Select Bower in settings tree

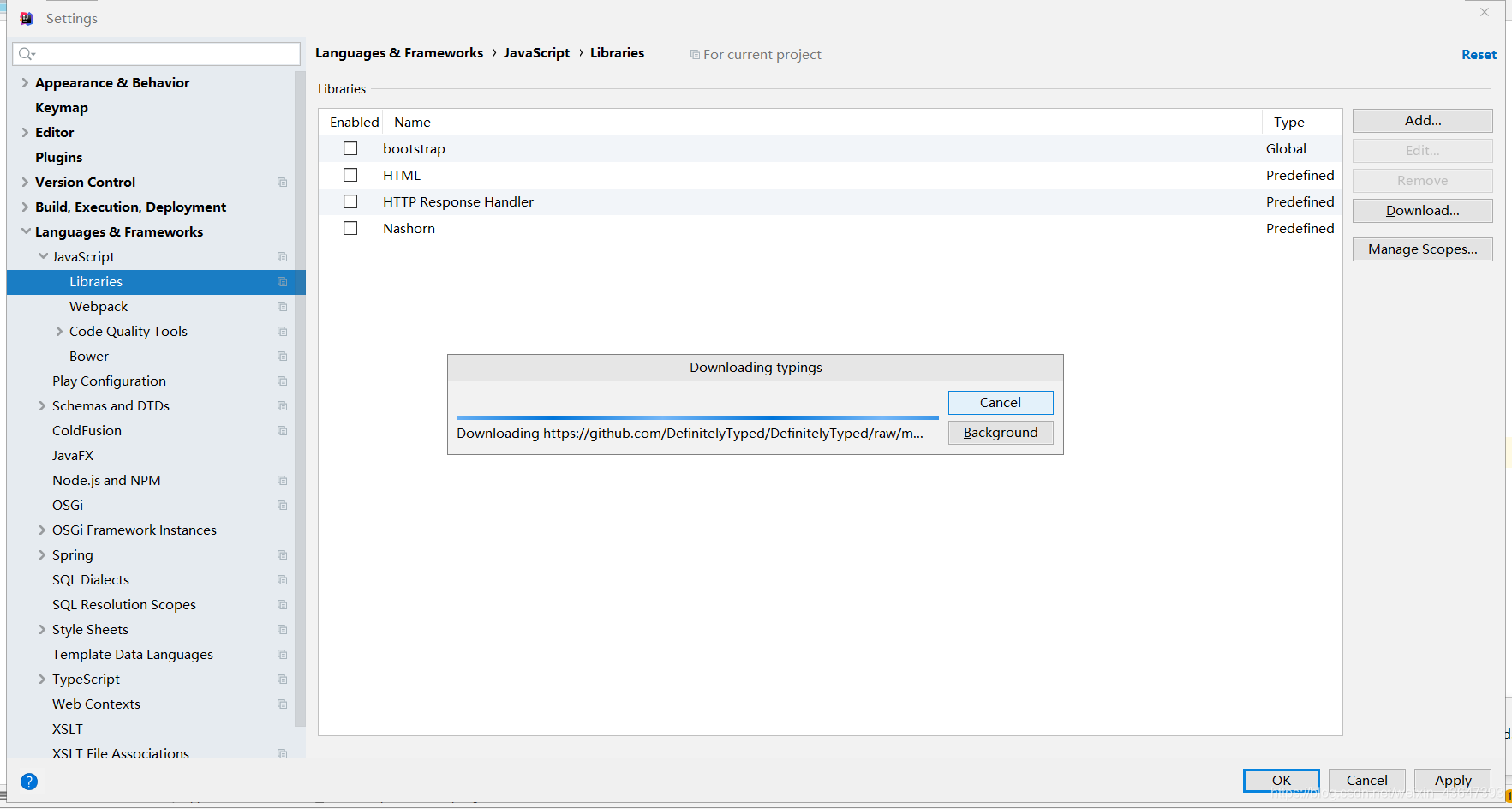point(89,357)
